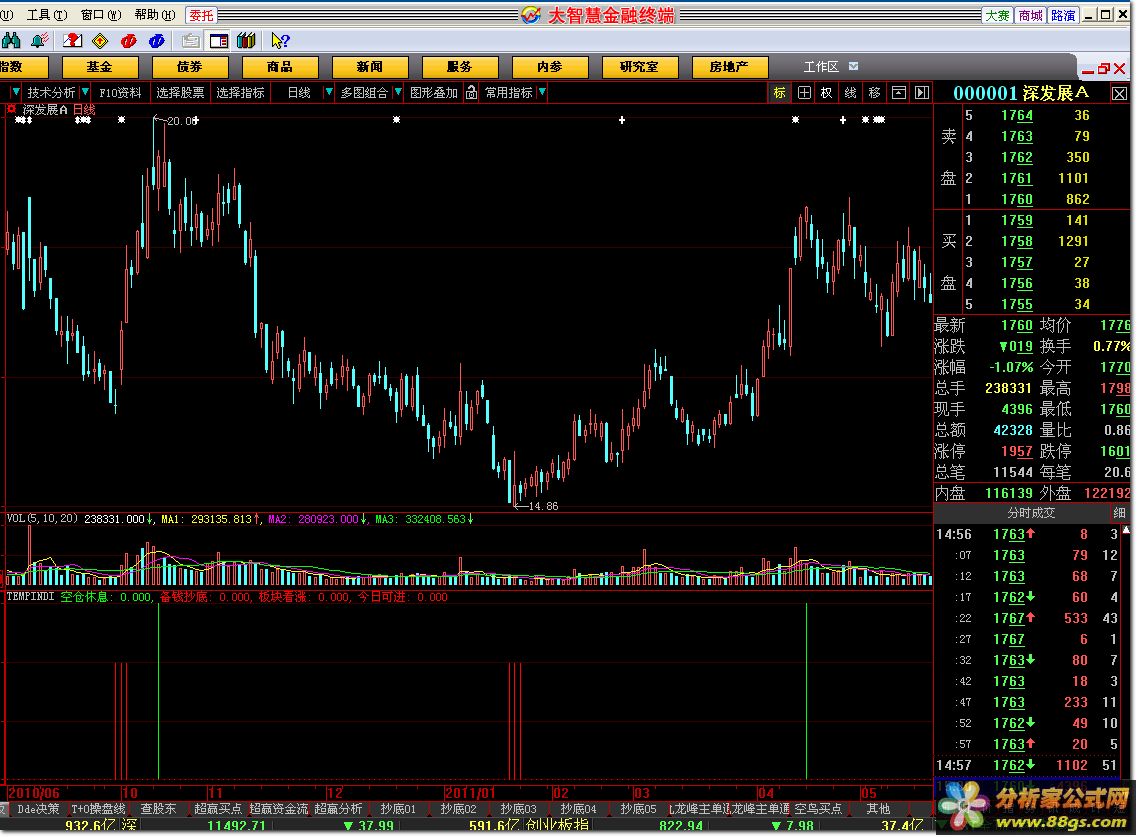Open the 窗口(W) menu
Viewport: 1138px width, 837px height.
[101, 15]
